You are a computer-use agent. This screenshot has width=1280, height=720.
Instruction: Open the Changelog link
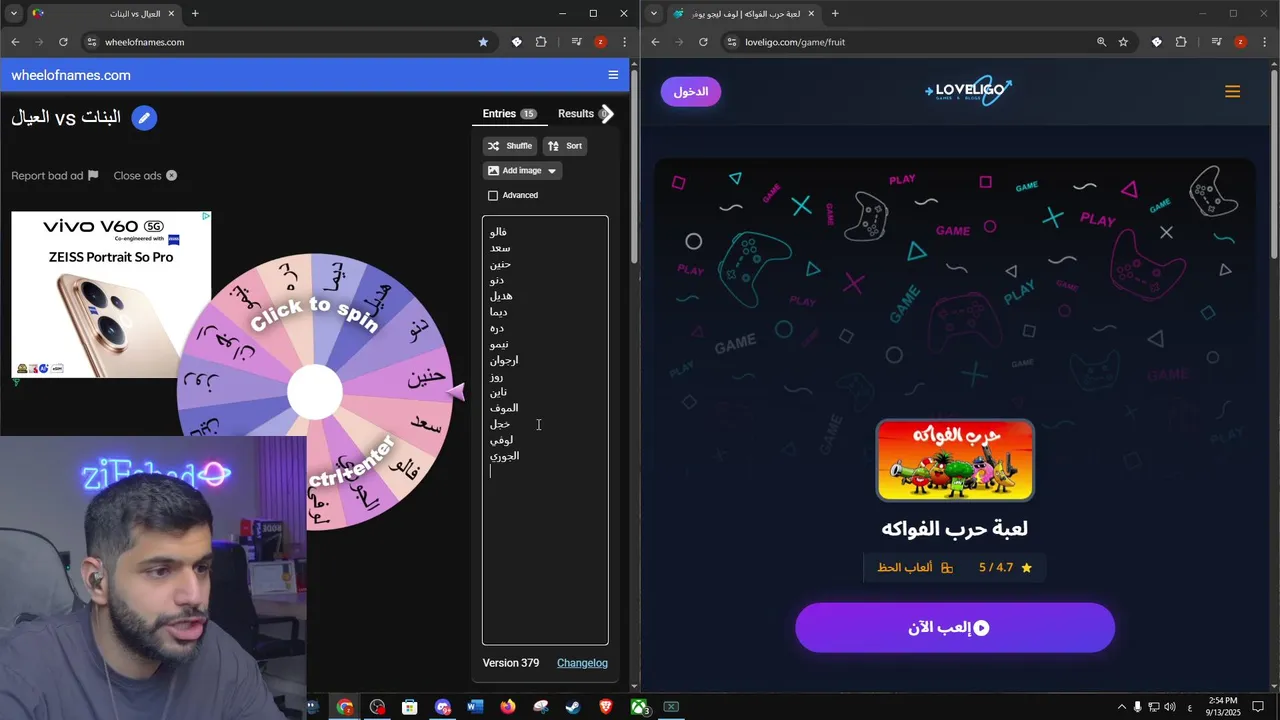582,663
